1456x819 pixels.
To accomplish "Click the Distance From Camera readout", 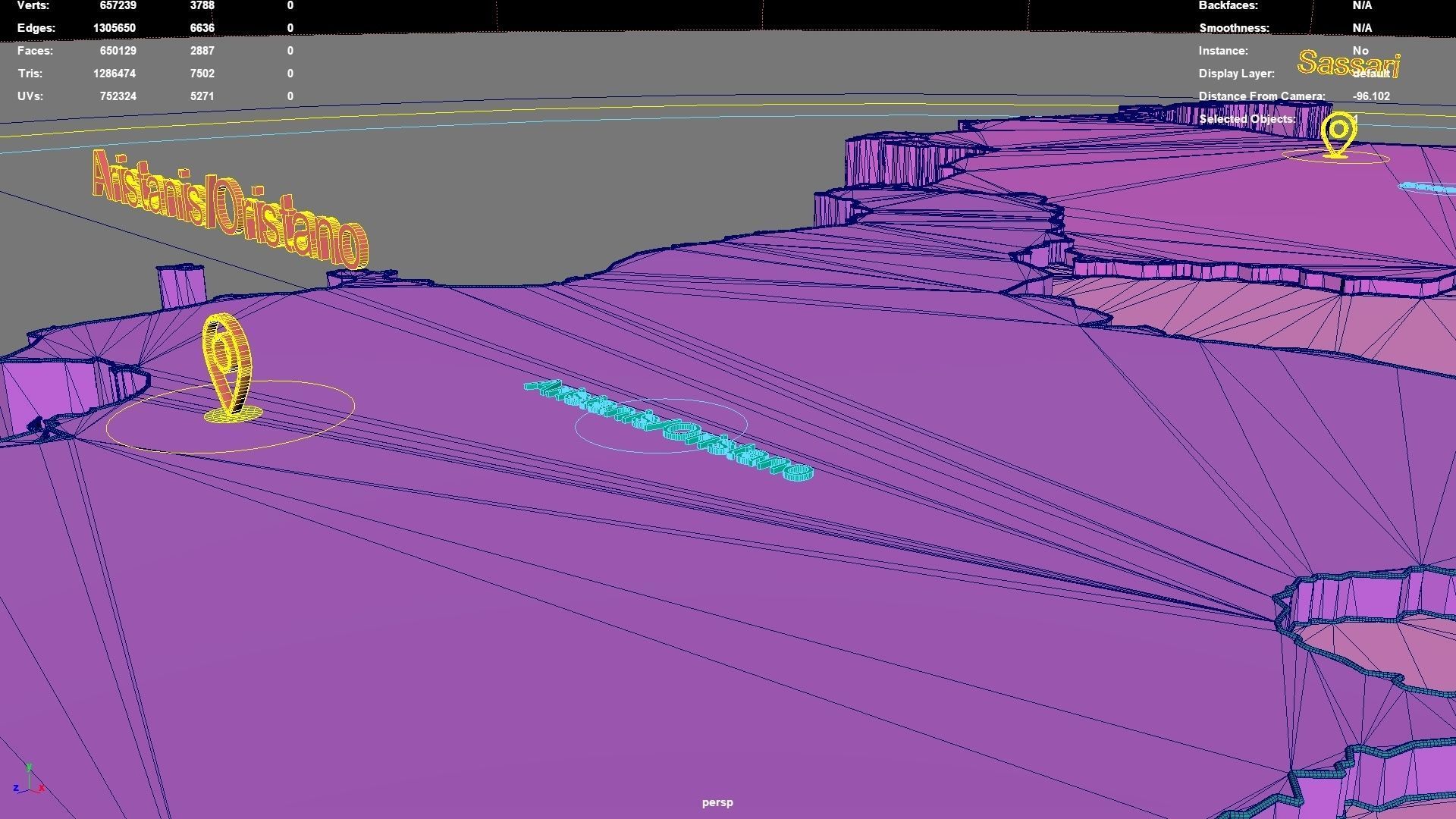I will [x=1370, y=96].
